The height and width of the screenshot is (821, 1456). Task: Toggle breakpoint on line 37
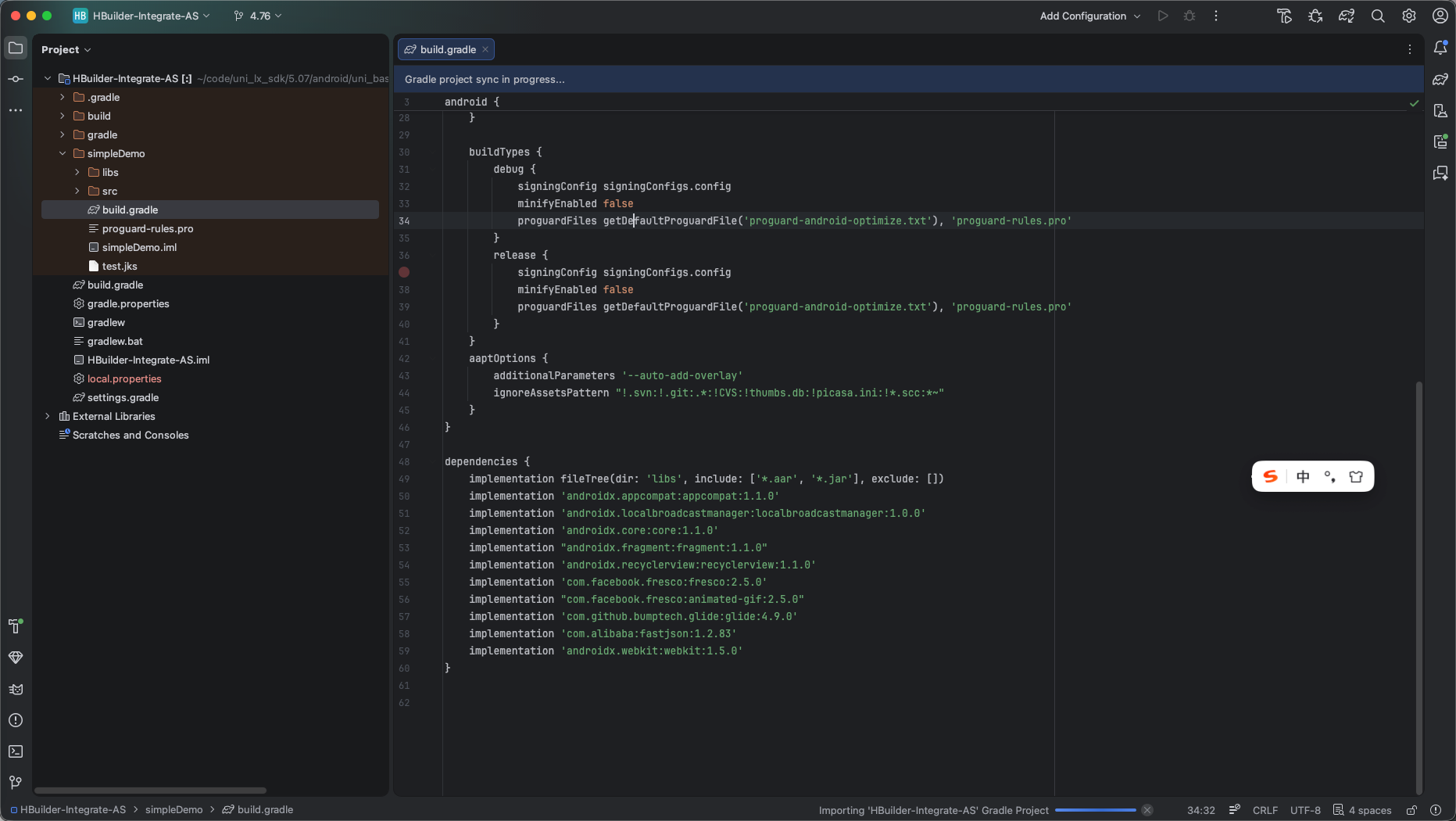click(x=404, y=272)
